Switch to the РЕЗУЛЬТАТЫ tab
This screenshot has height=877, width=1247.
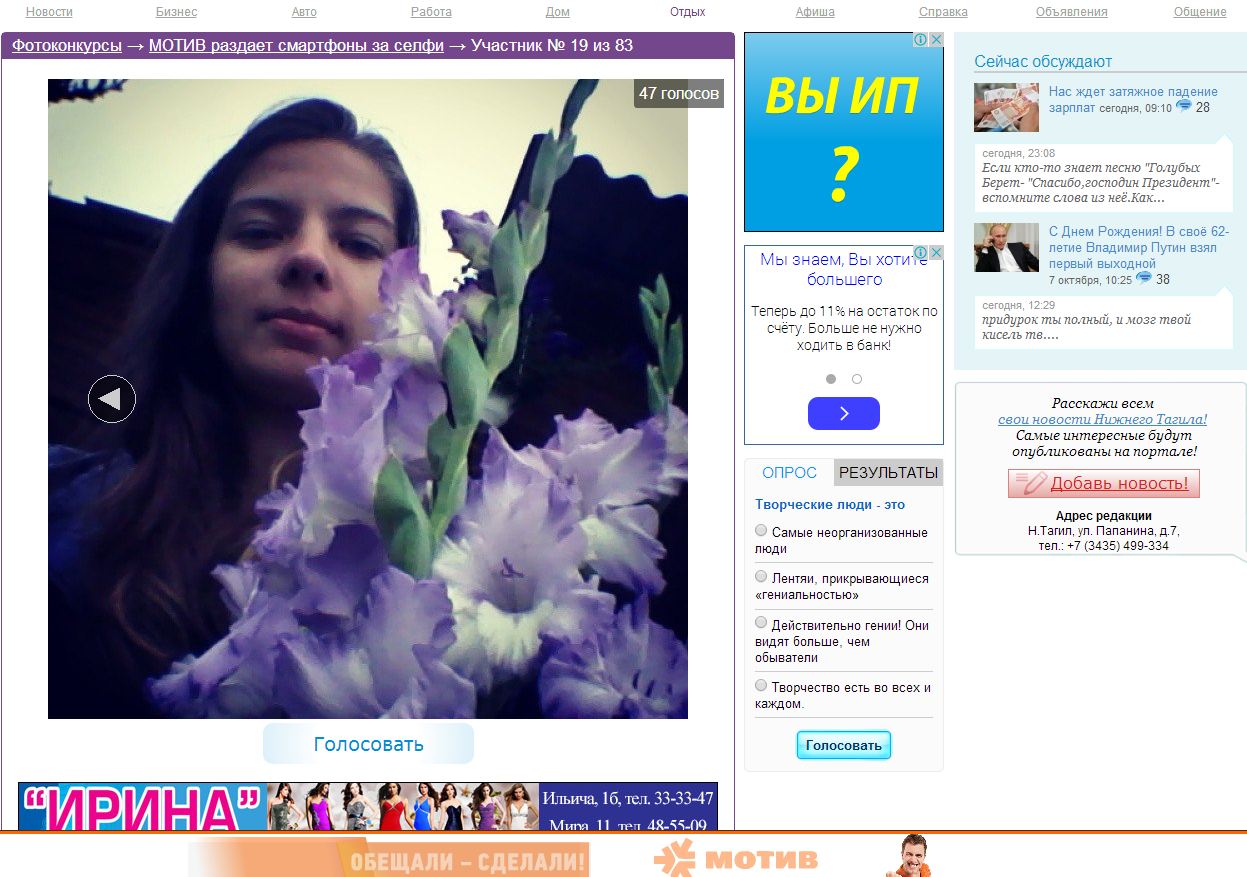888,473
